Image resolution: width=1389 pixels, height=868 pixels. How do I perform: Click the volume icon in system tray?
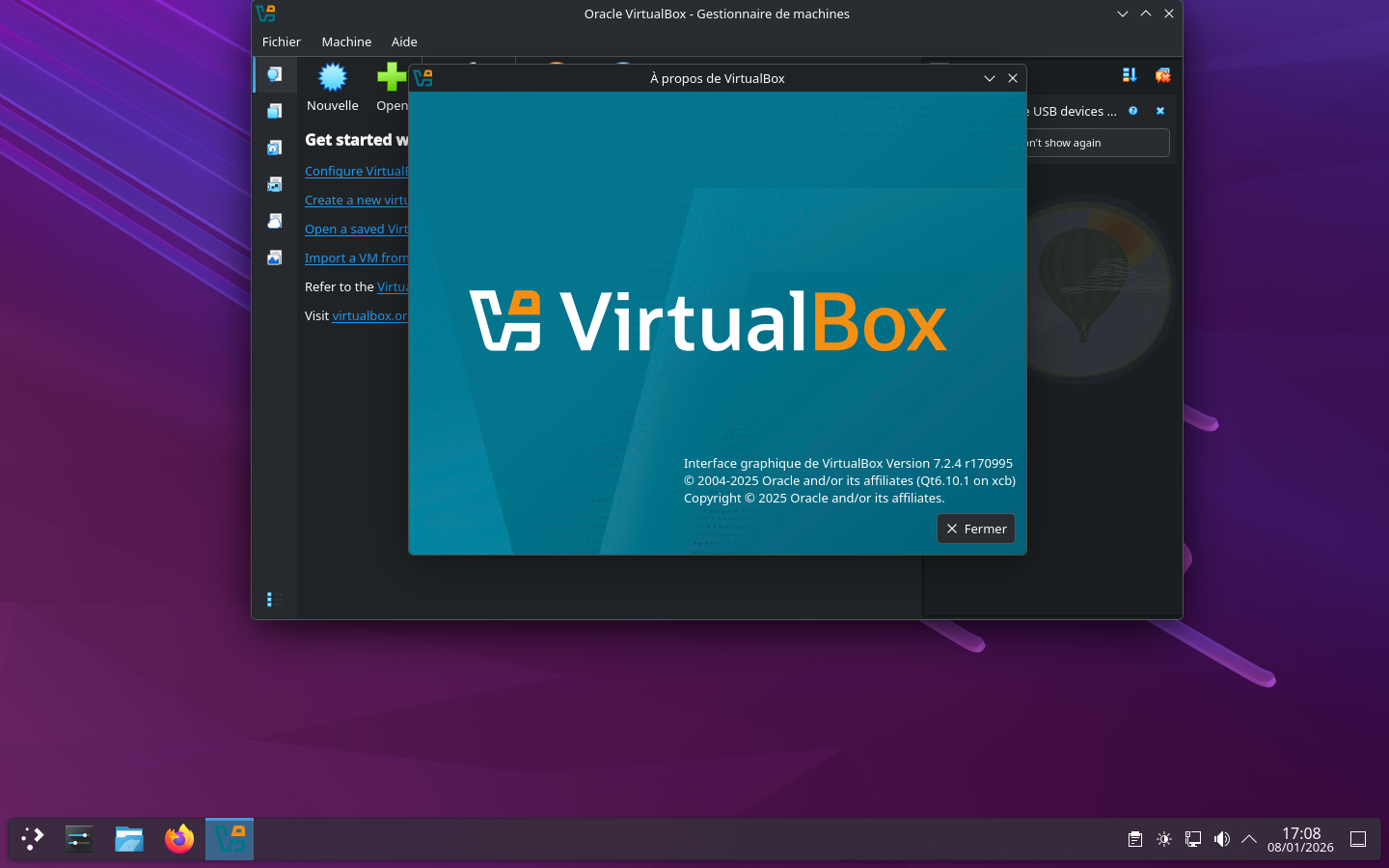1221,839
